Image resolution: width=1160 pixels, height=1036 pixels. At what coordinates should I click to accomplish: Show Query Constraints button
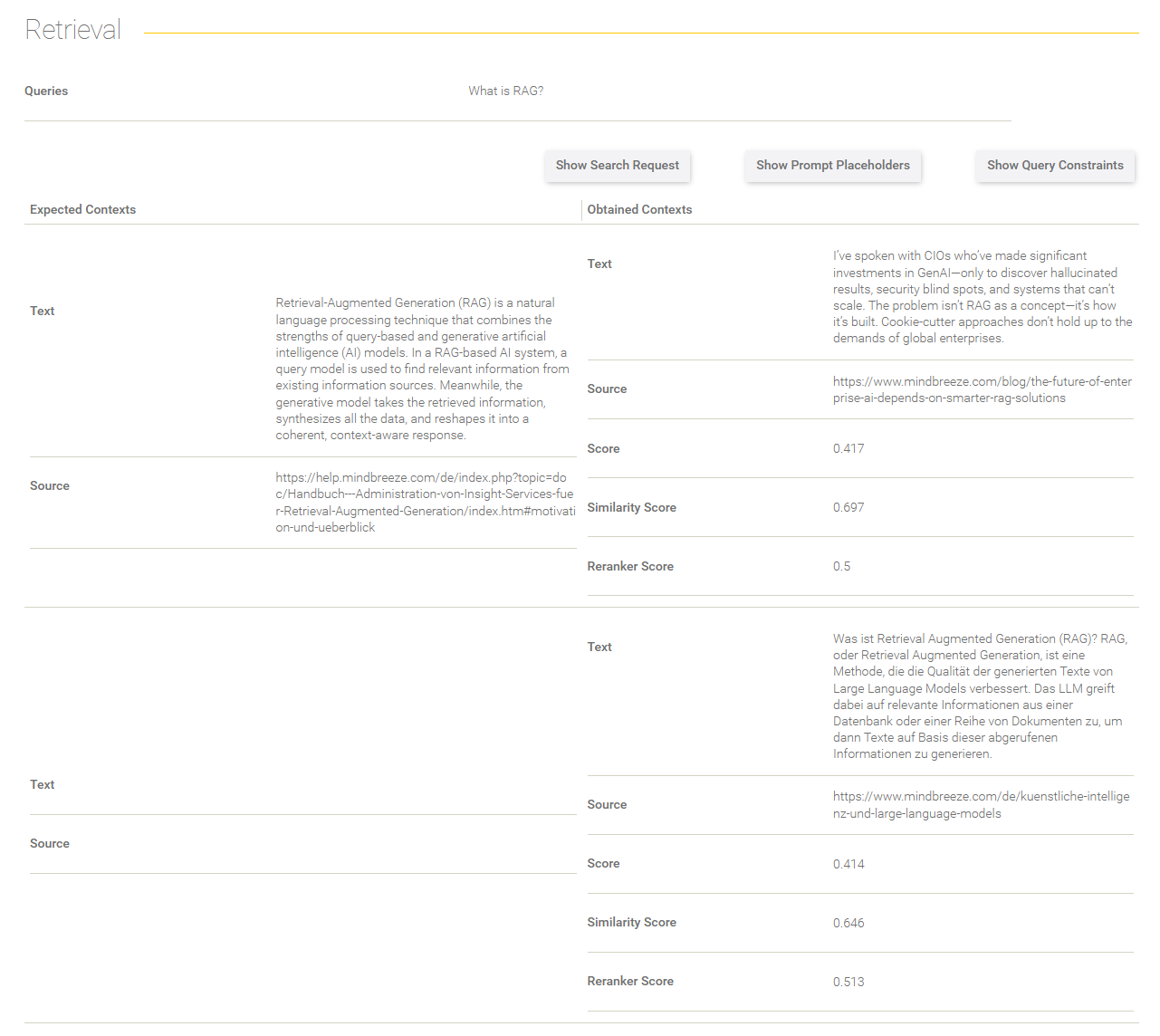(1055, 166)
